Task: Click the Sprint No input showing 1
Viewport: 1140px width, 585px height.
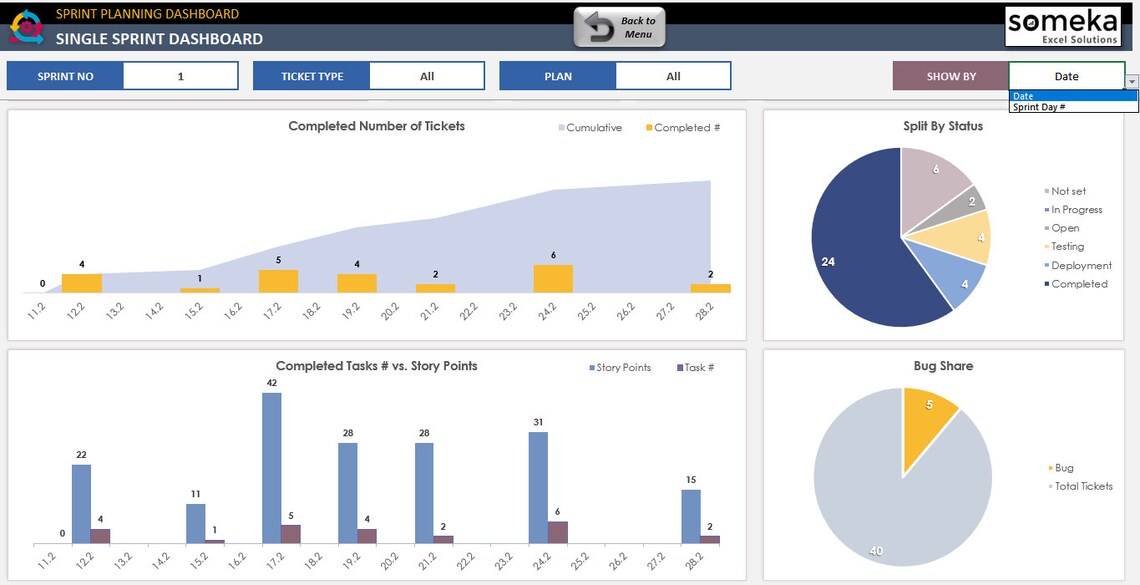Action: pos(180,75)
